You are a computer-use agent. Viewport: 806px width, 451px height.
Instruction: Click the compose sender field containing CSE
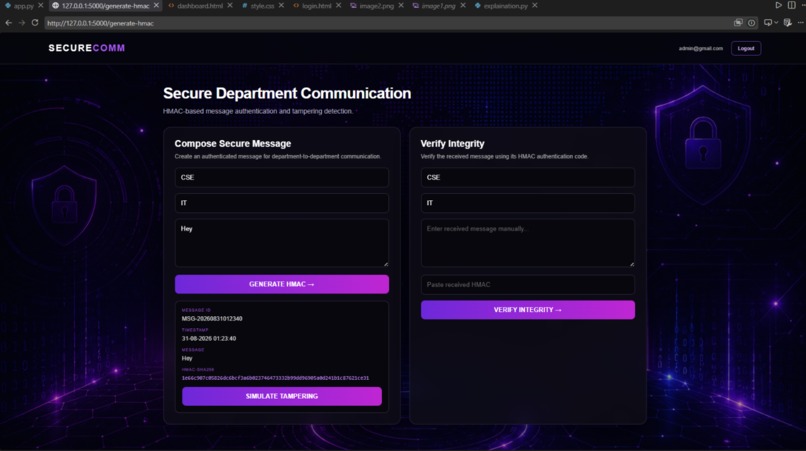point(282,177)
